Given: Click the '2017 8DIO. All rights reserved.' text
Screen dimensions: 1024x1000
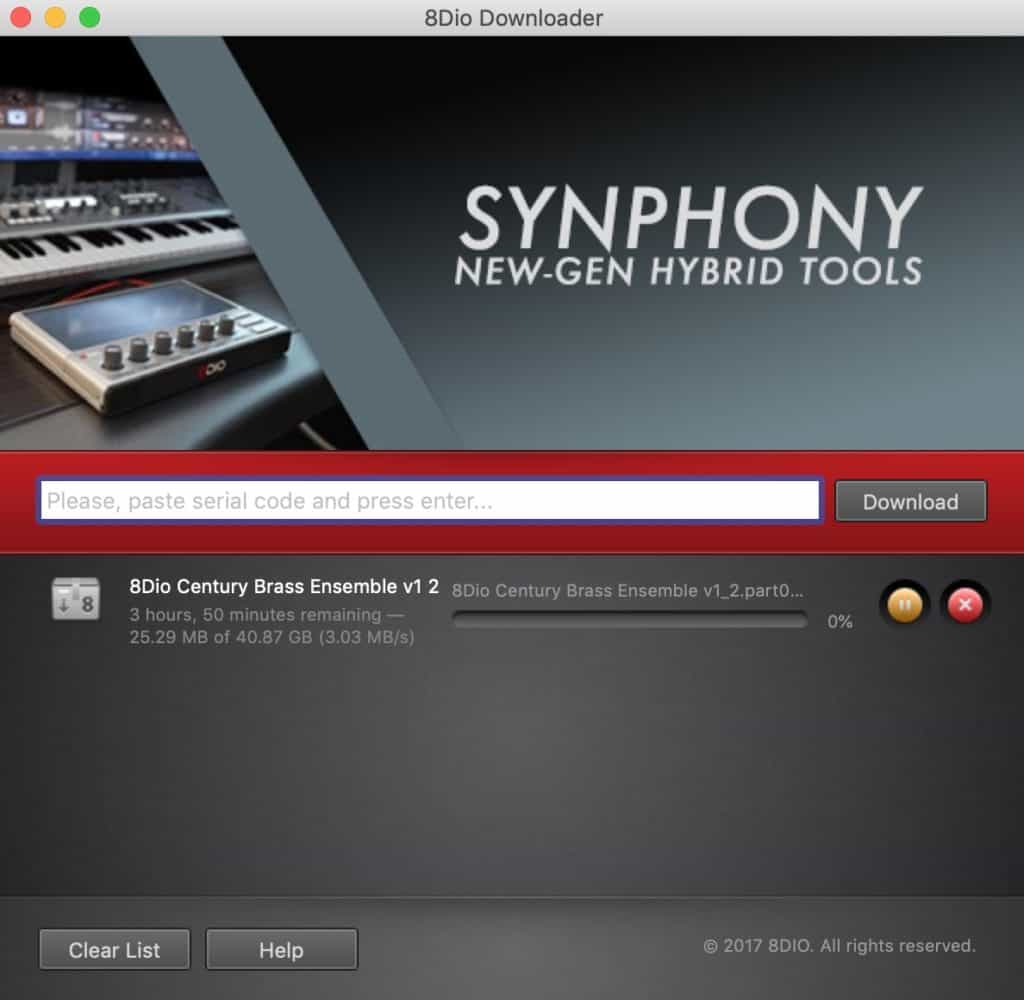Looking at the screenshot, I should (839, 946).
